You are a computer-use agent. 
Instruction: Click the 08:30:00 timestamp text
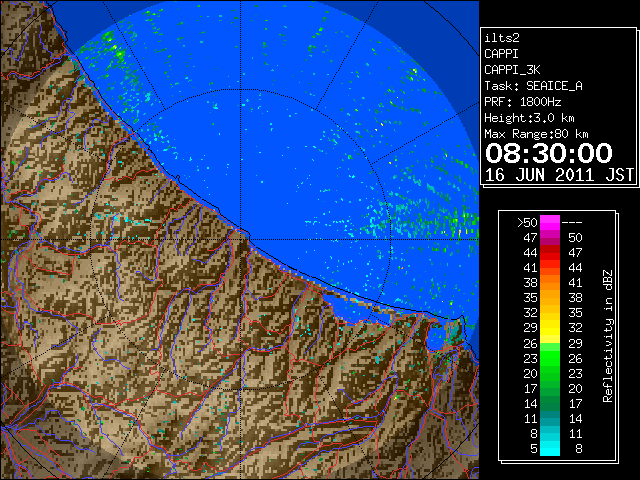[x=549, y=153]
